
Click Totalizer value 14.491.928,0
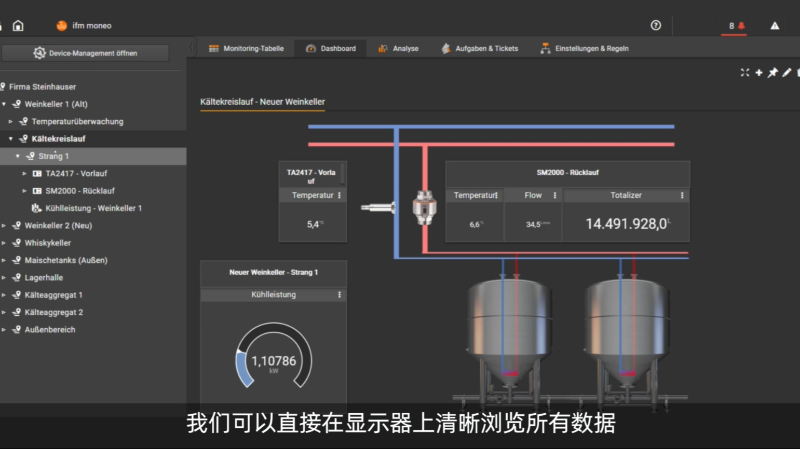click(628, 223)
